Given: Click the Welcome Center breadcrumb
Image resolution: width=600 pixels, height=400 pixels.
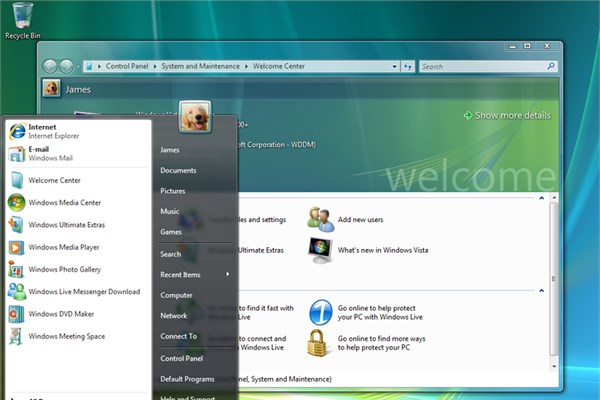Looking at the screenshot, I should [279, 66].
